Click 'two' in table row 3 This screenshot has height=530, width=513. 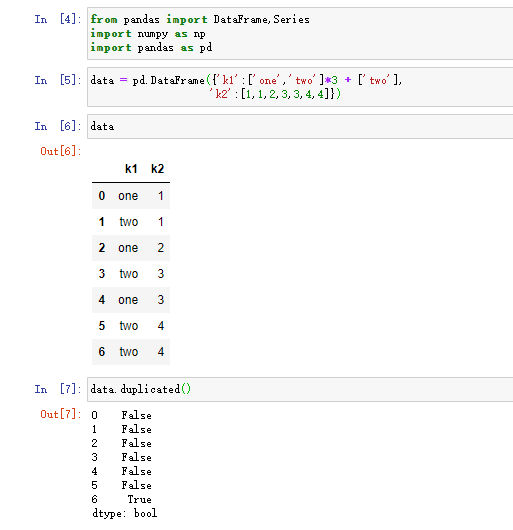[129, 274]
